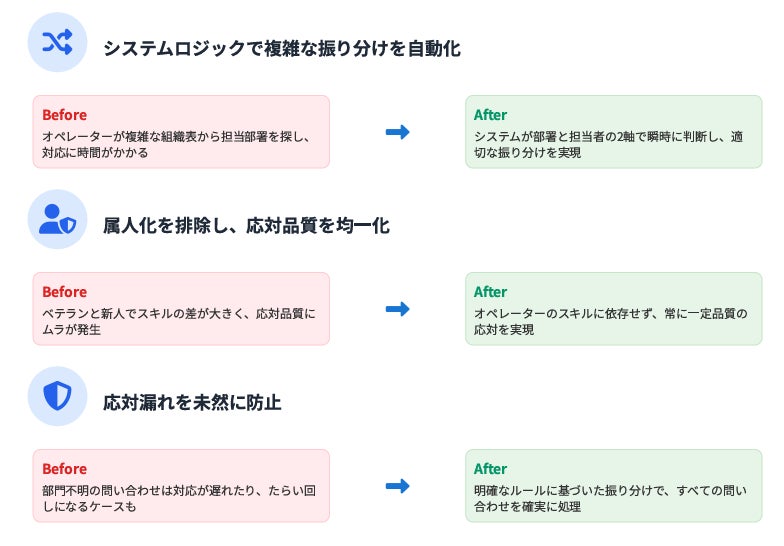Select the green After label in the third card

(490, 469)
